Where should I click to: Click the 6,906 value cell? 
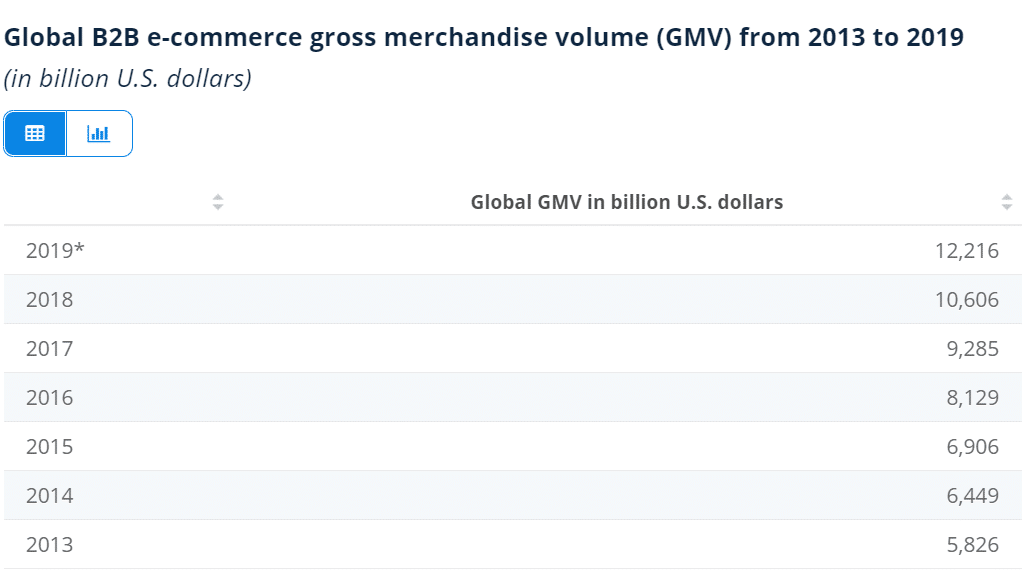(x=971, y=447)
